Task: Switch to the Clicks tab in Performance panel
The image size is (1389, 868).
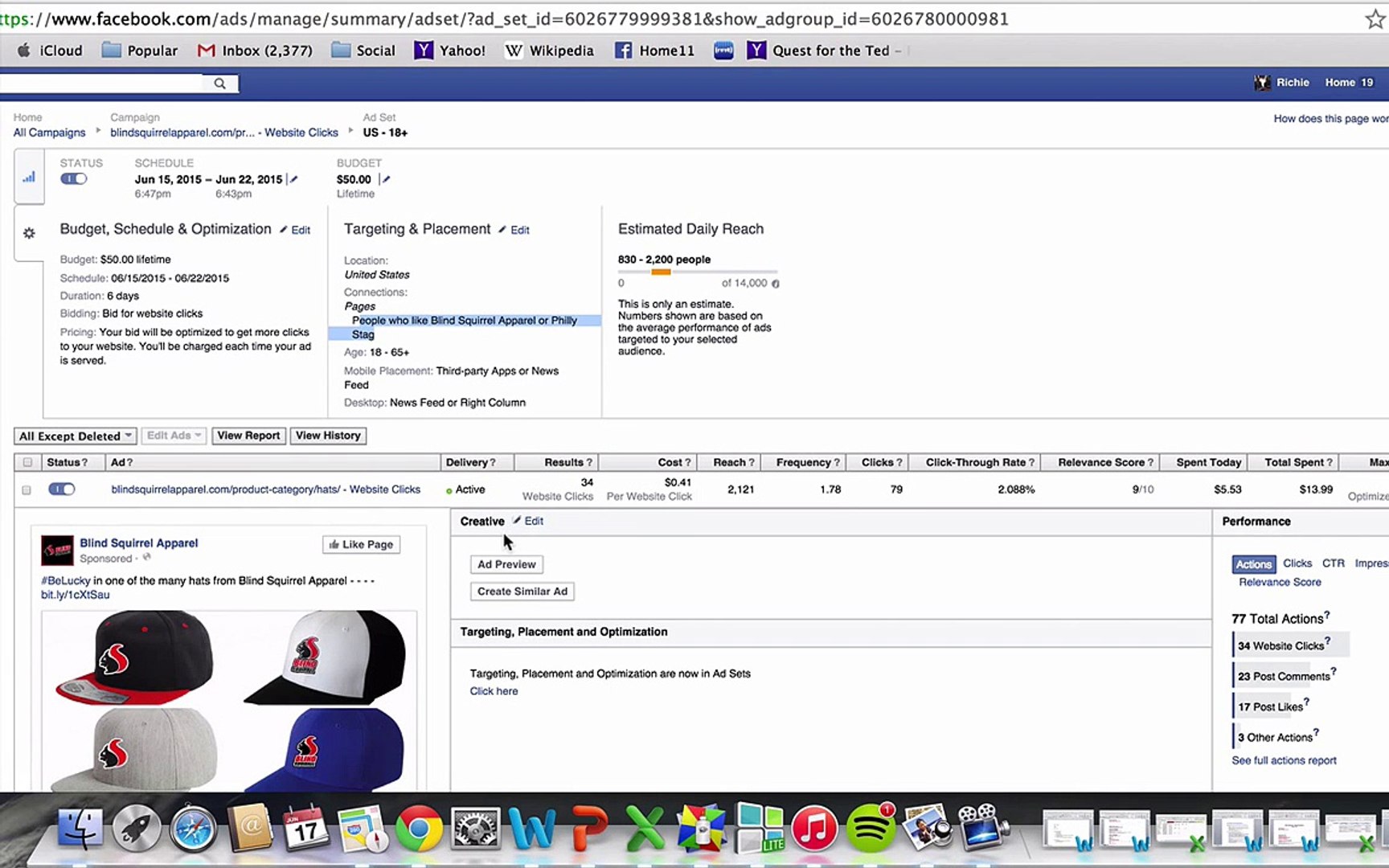Action: pyautogui.click(x=1297, y=563)
